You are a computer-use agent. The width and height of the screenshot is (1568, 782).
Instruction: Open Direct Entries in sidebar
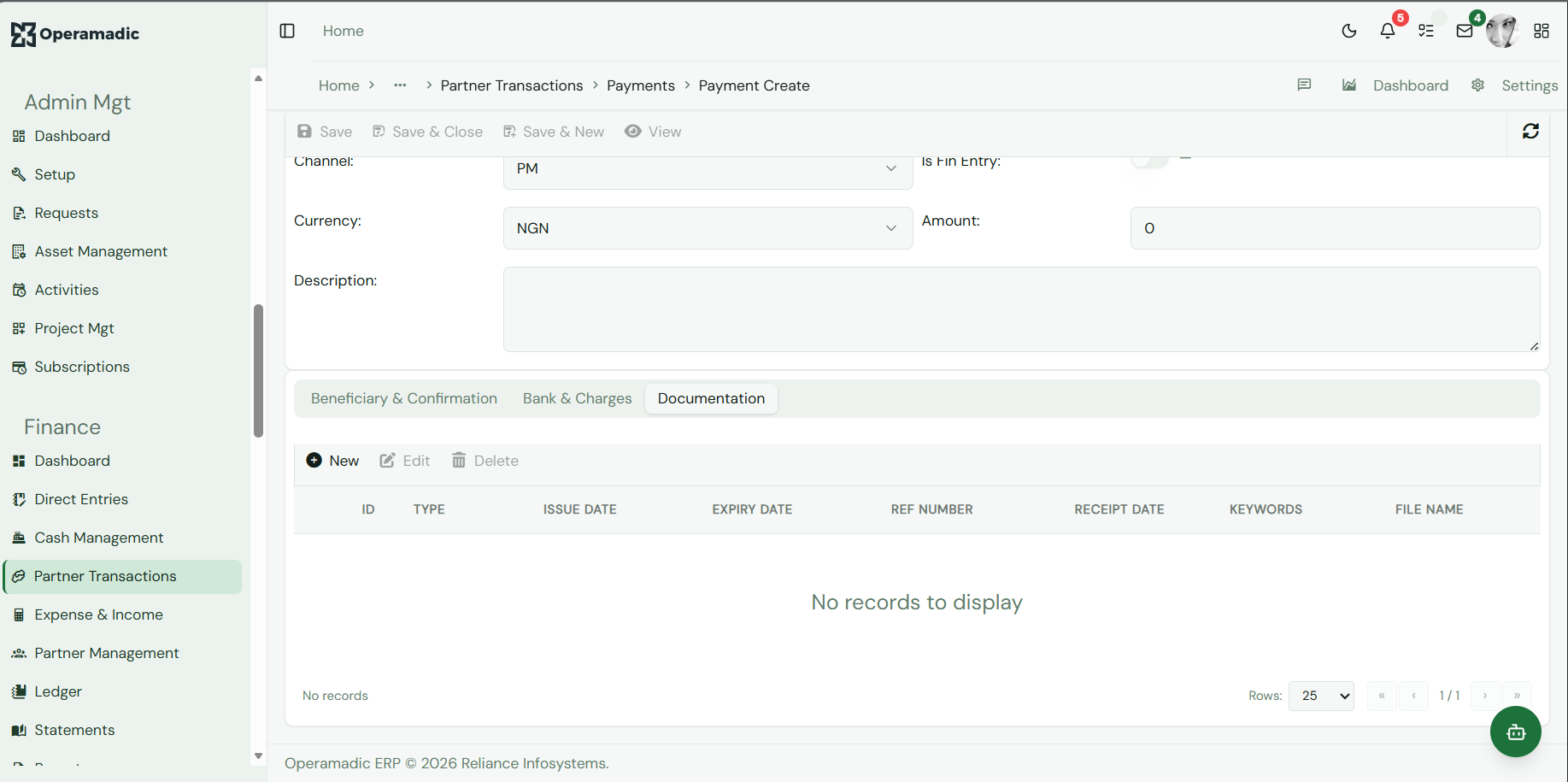tap(81, 499)
